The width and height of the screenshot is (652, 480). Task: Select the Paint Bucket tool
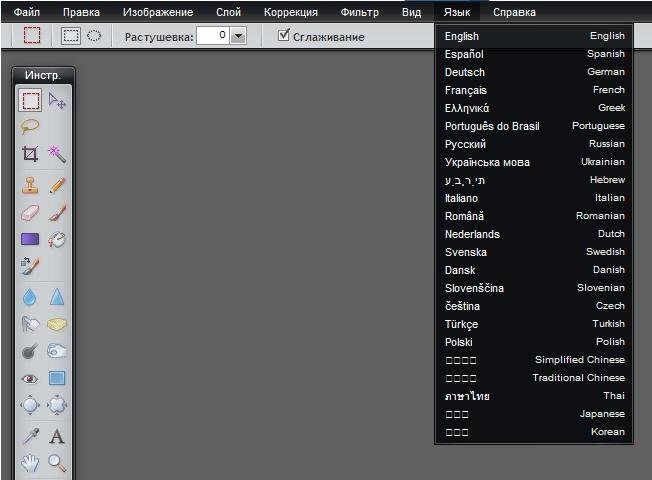pos(57,239)
